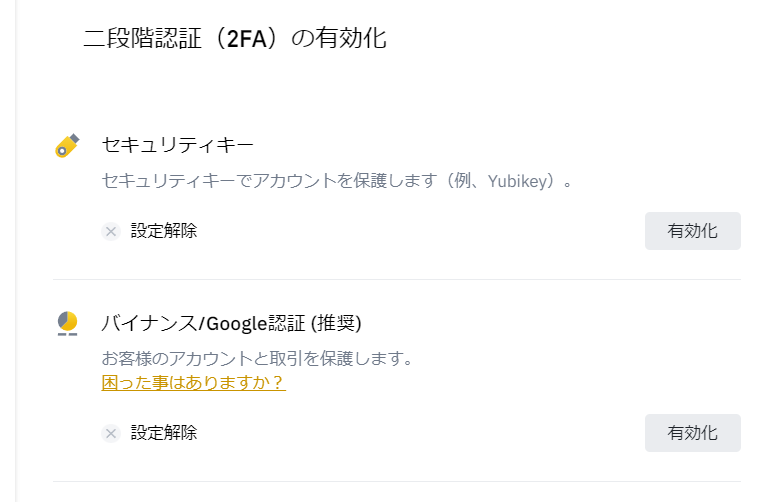
Task: Click the X status icon under セキュリティキー
Action: click(111, 231)
